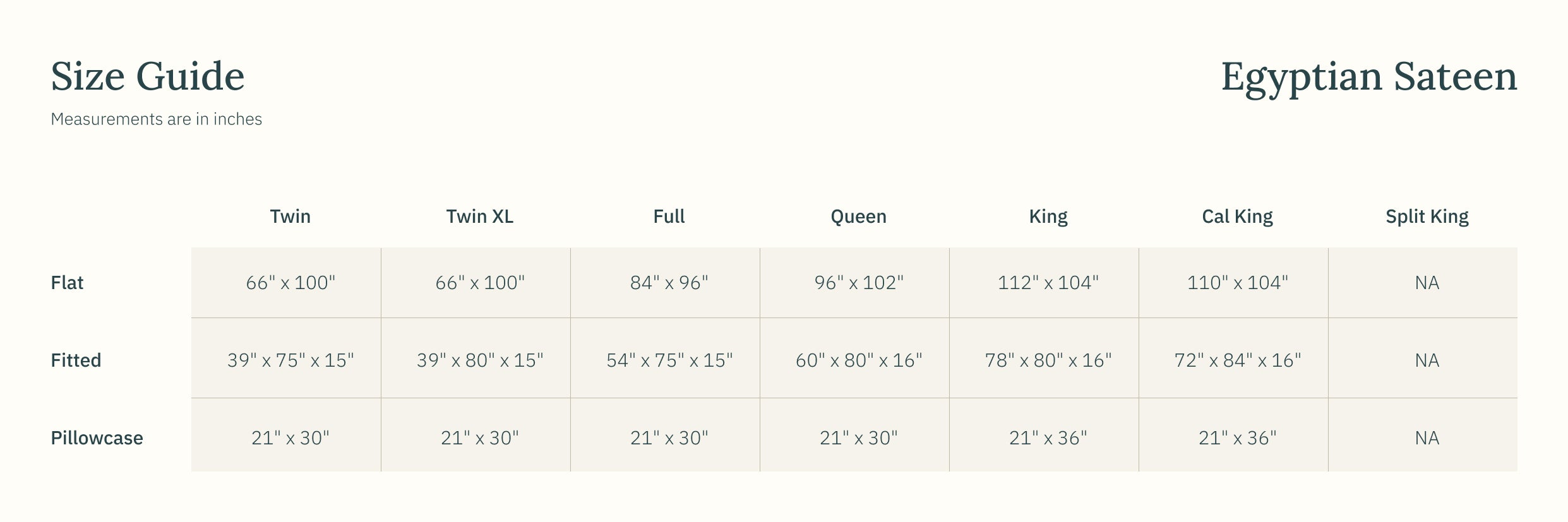Click the Cal King pillowcase size cell
1568x522 pixels.
pos(1237,438)
